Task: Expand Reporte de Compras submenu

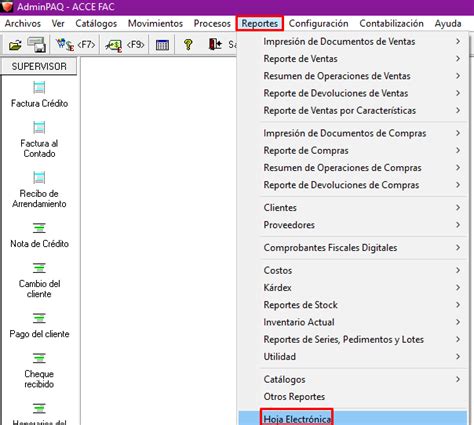Action: (353, 151)
